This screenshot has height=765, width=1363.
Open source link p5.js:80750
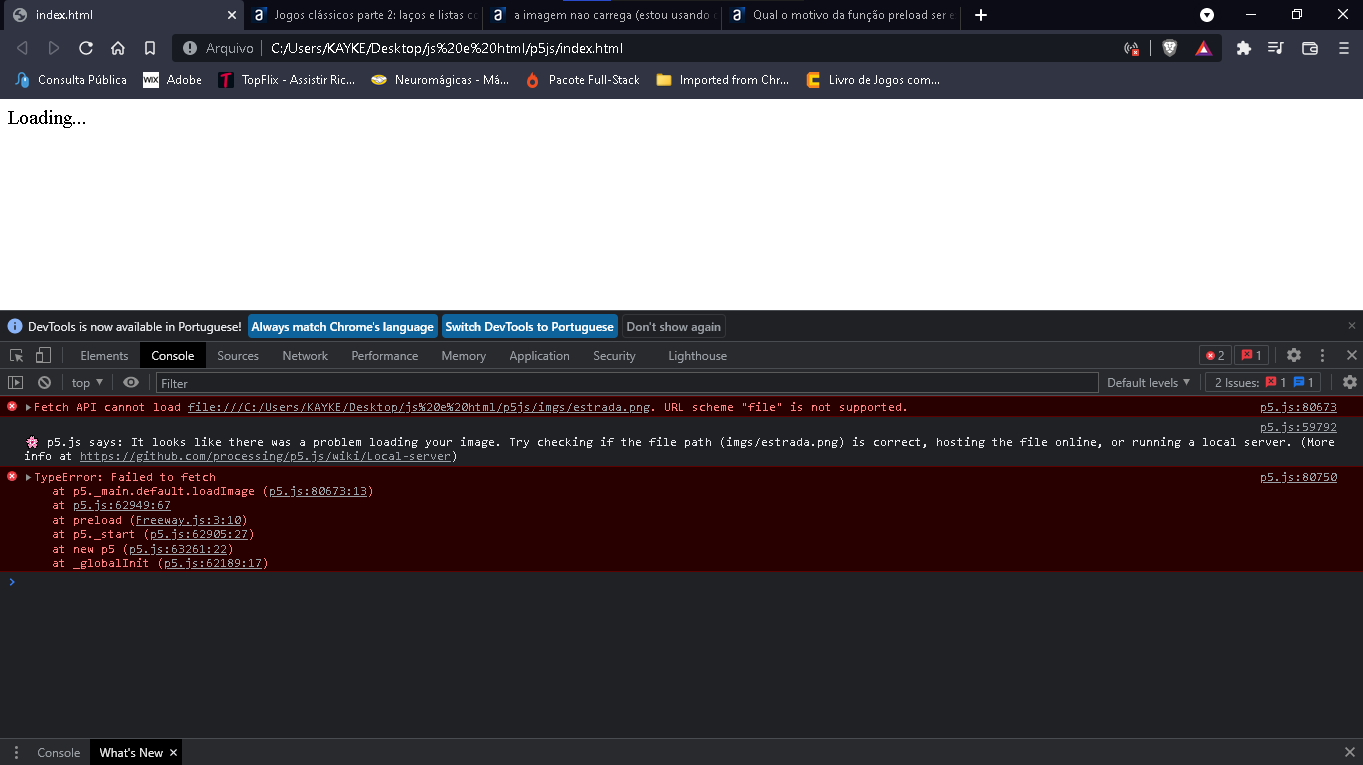[x=1298, y=477]
